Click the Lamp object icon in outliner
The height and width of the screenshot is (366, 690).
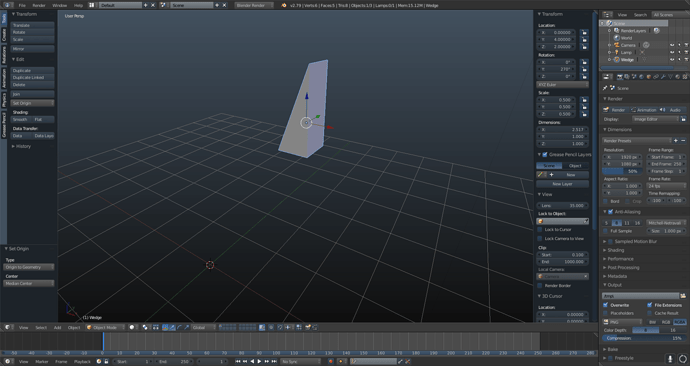[617, 52]
